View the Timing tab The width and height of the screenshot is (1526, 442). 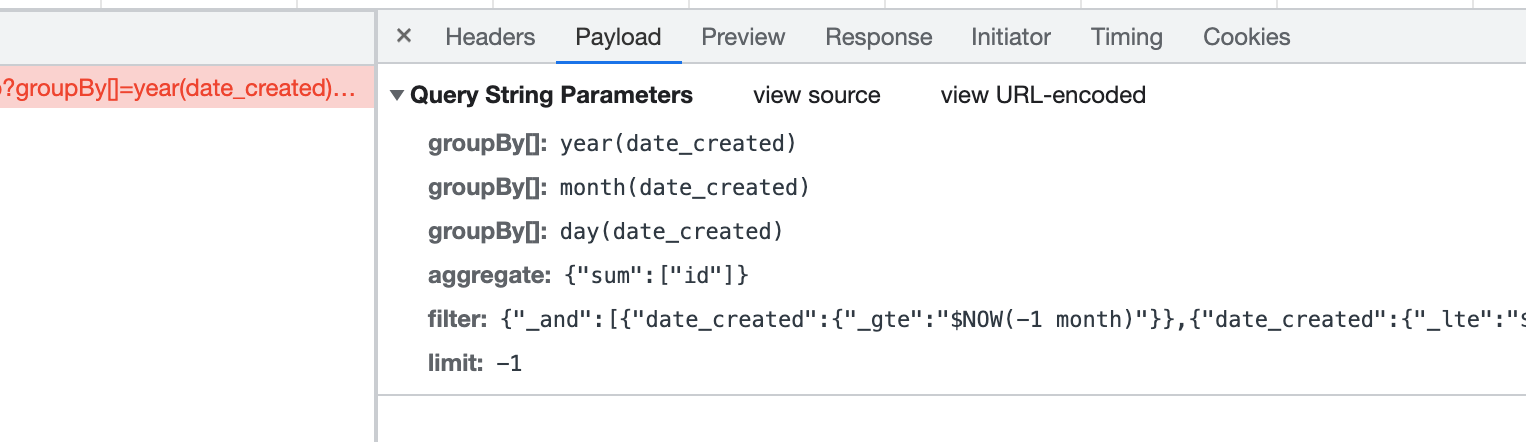[x=1127, y=37]
